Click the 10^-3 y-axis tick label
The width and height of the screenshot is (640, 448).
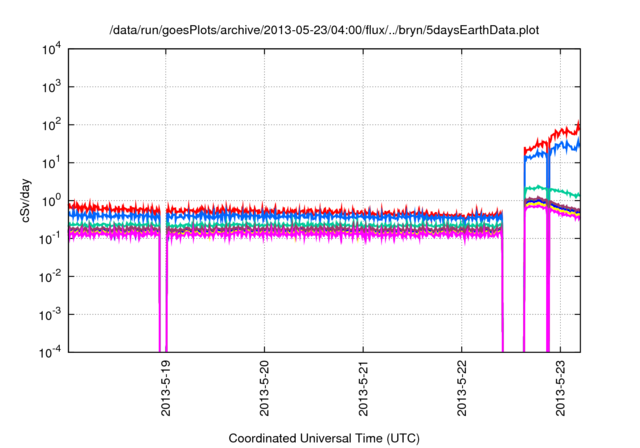click(50, 314)
